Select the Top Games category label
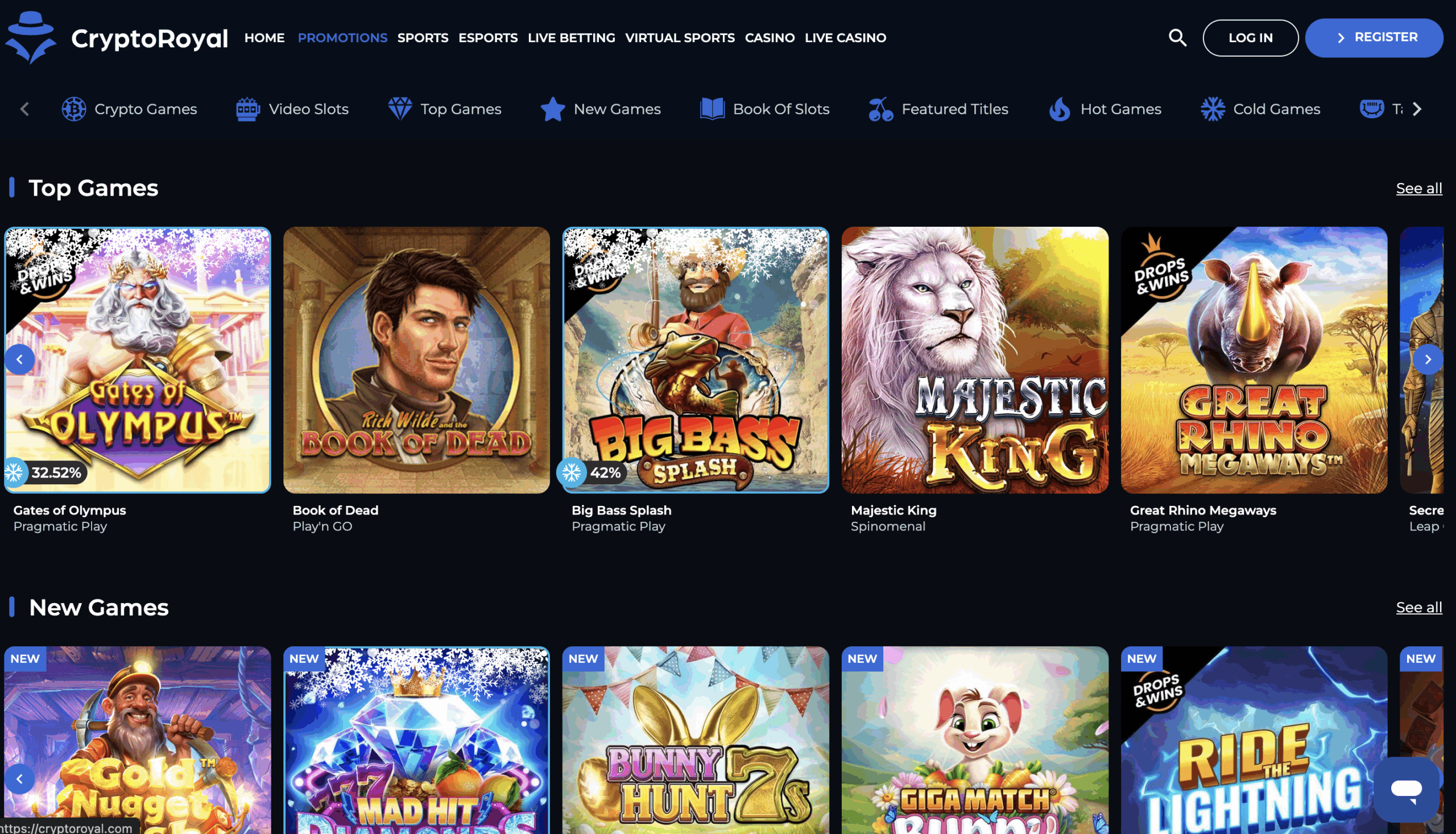The image size is (1456, 834). pyautogui.click(x=461, y=109)
